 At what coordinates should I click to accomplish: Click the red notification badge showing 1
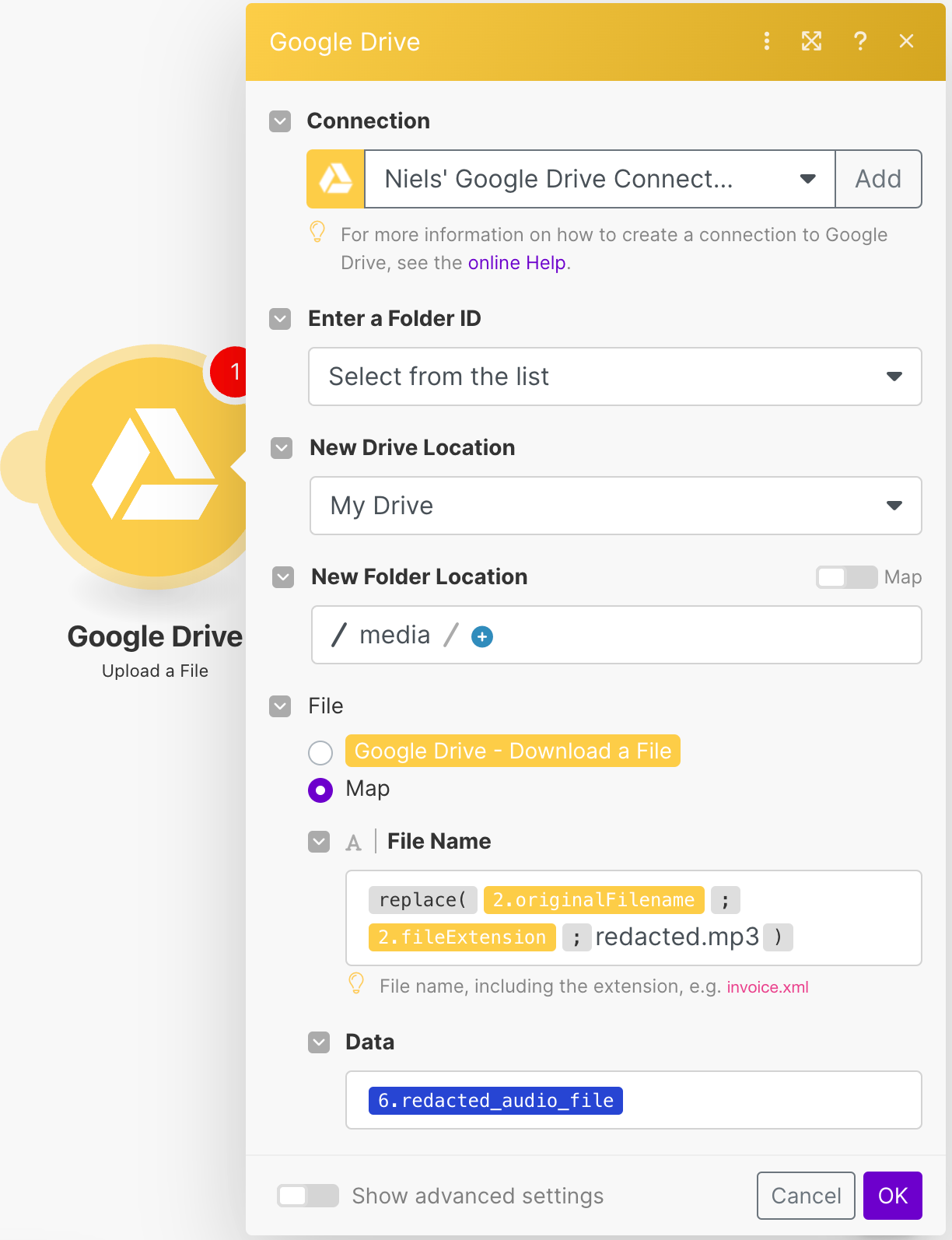pos(230,372)
